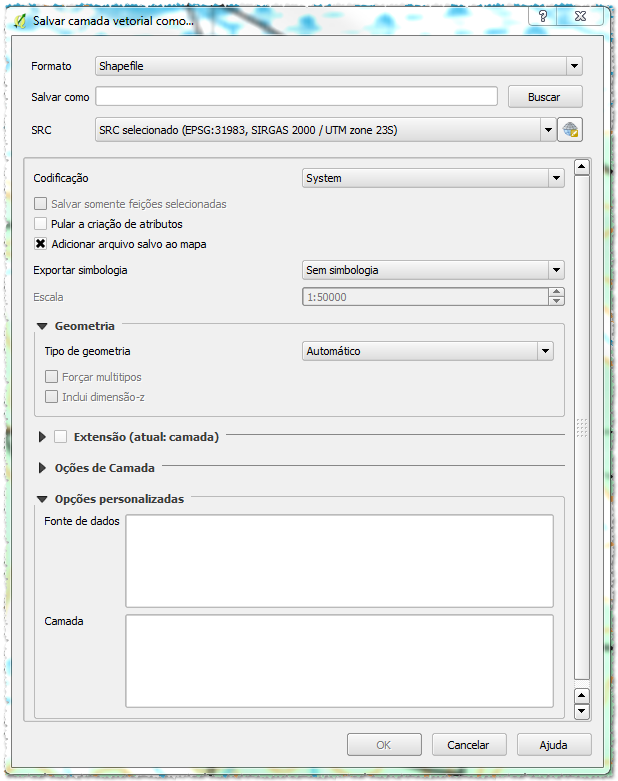Click the Buscar button

[544, 97]
